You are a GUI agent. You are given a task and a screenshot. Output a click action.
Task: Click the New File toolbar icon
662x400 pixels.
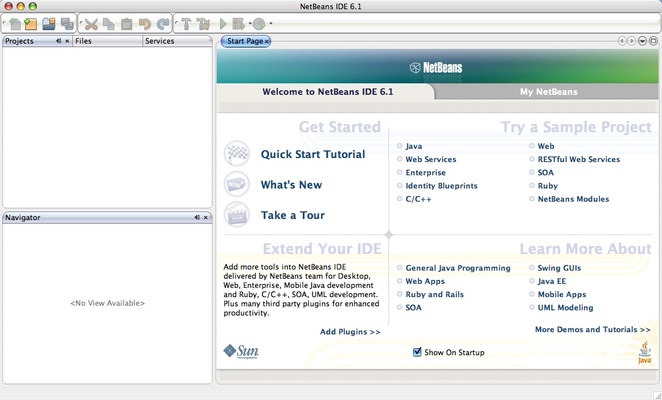tap(14, 24)
